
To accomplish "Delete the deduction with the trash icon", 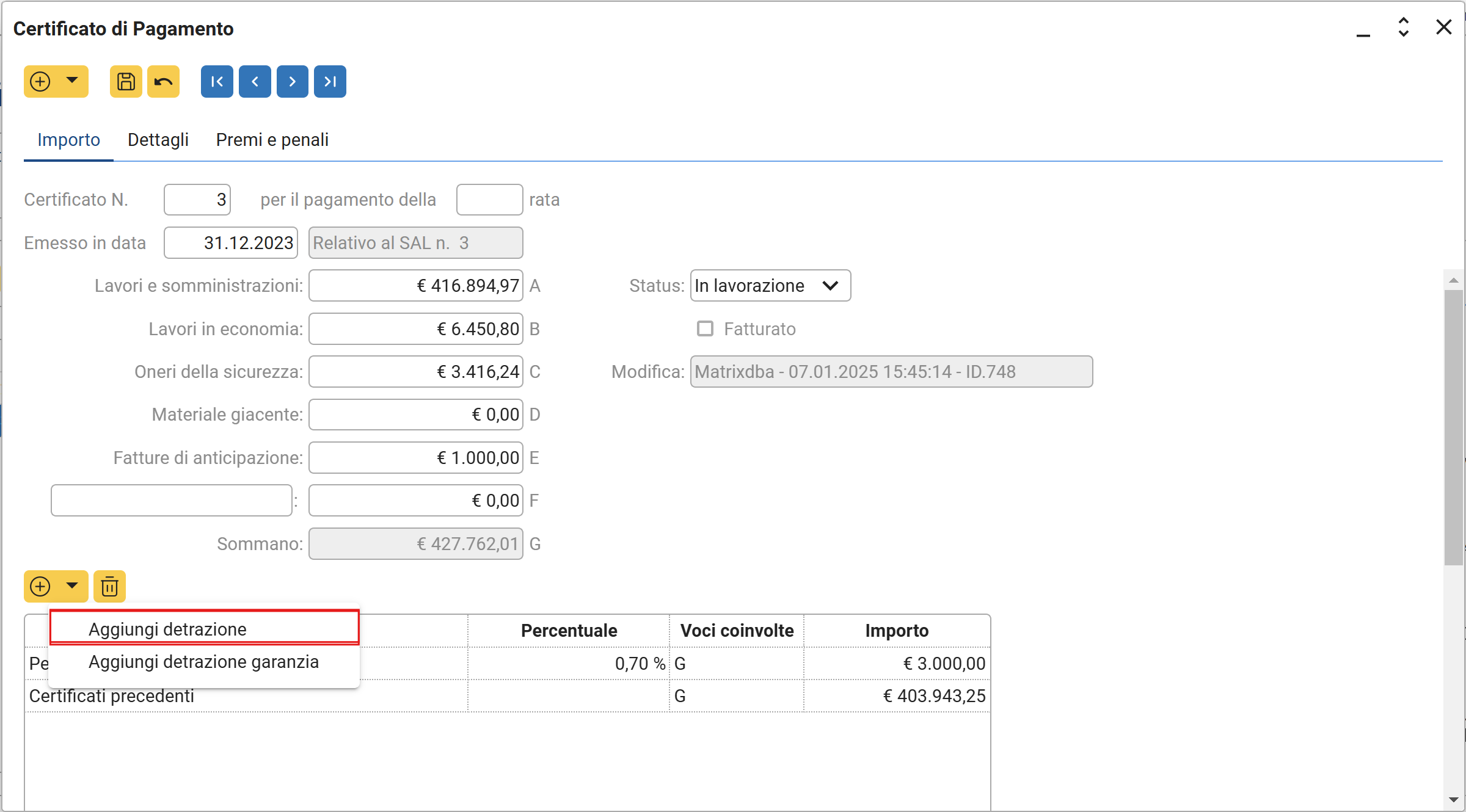I will [109, 586].
